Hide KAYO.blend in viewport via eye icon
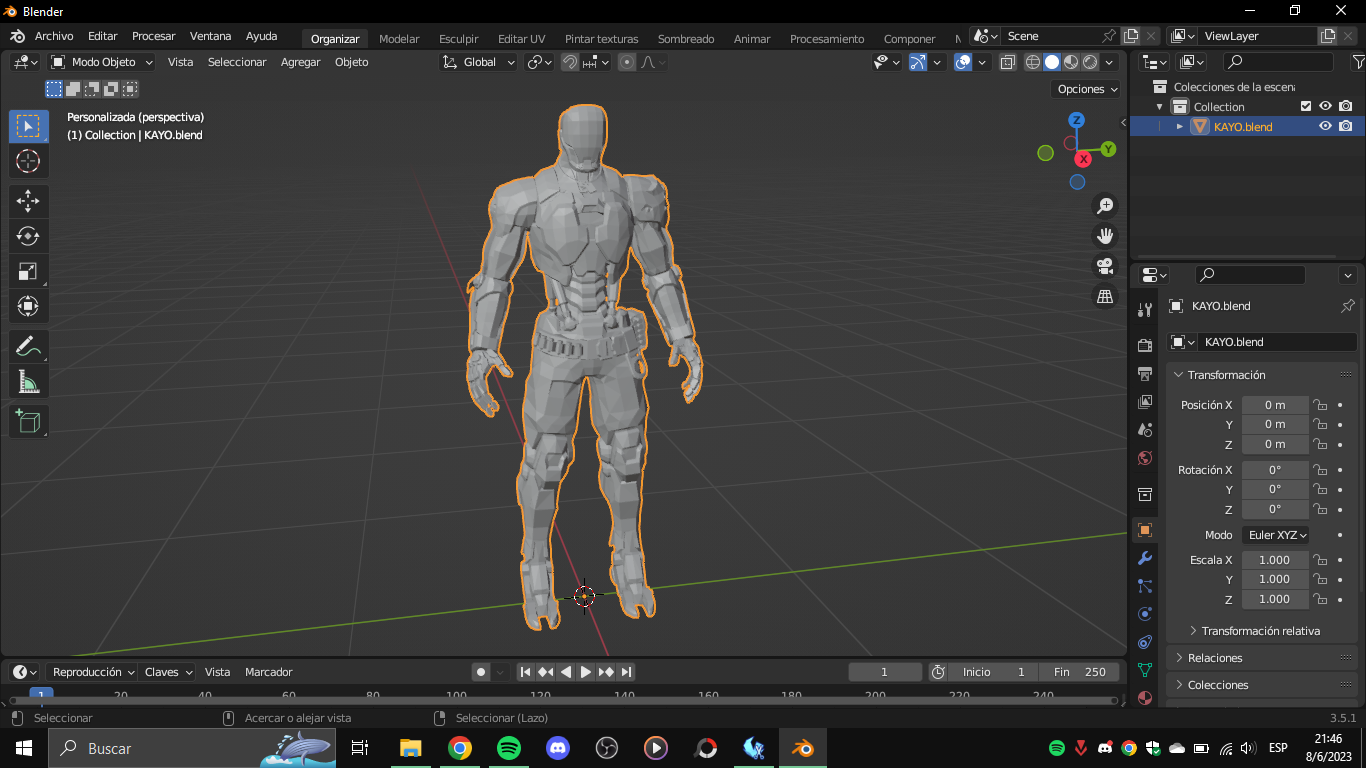This screenshot has width=1366, height=768. coord(1325,126)
